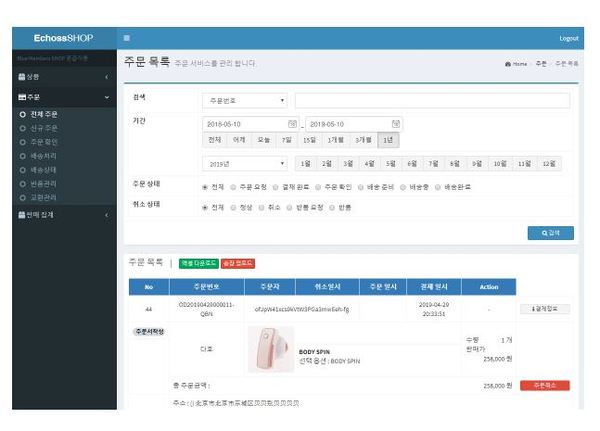Viewport: 600px width, 431px height.
Task: Click the circle icon beside 전체 주문
Action: 23,114
